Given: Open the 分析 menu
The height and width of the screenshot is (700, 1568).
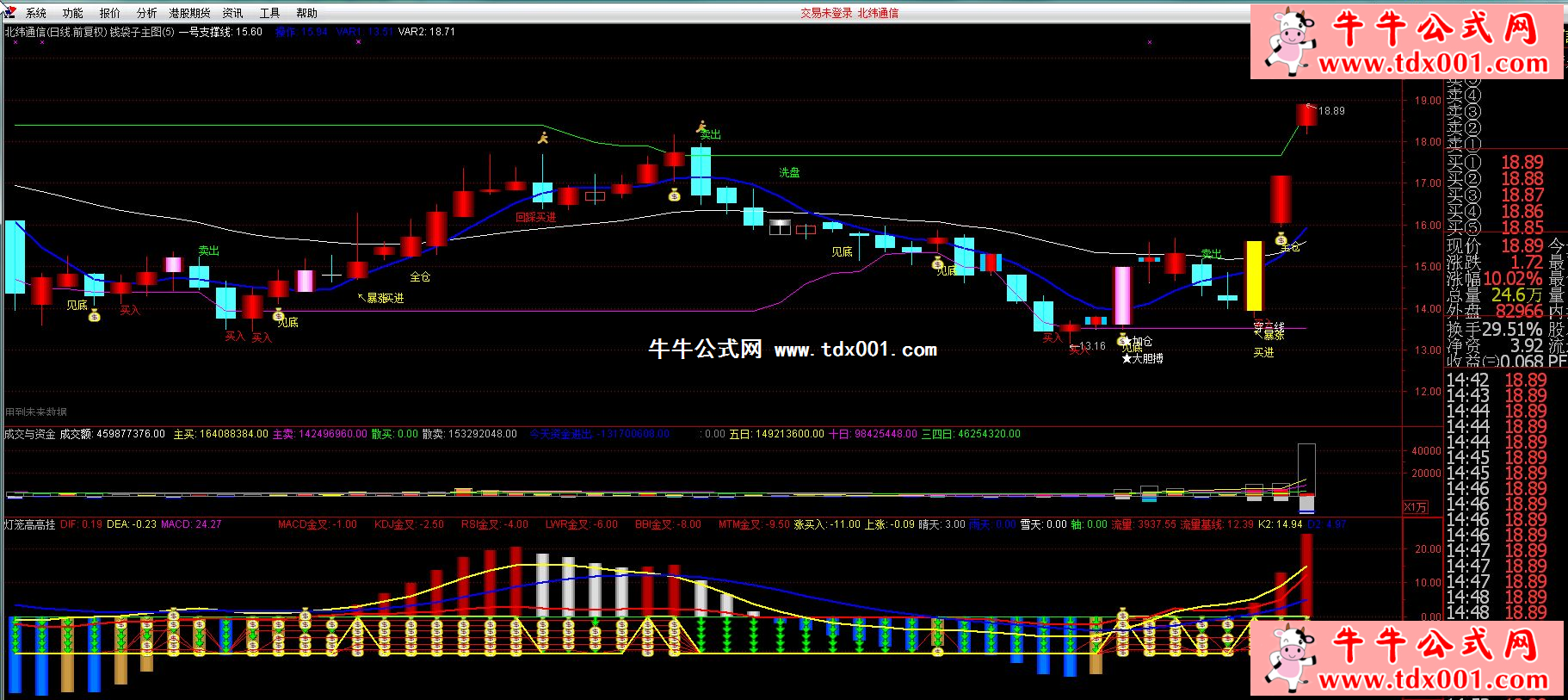Looking at the screenshot, I should pos(146,13).
